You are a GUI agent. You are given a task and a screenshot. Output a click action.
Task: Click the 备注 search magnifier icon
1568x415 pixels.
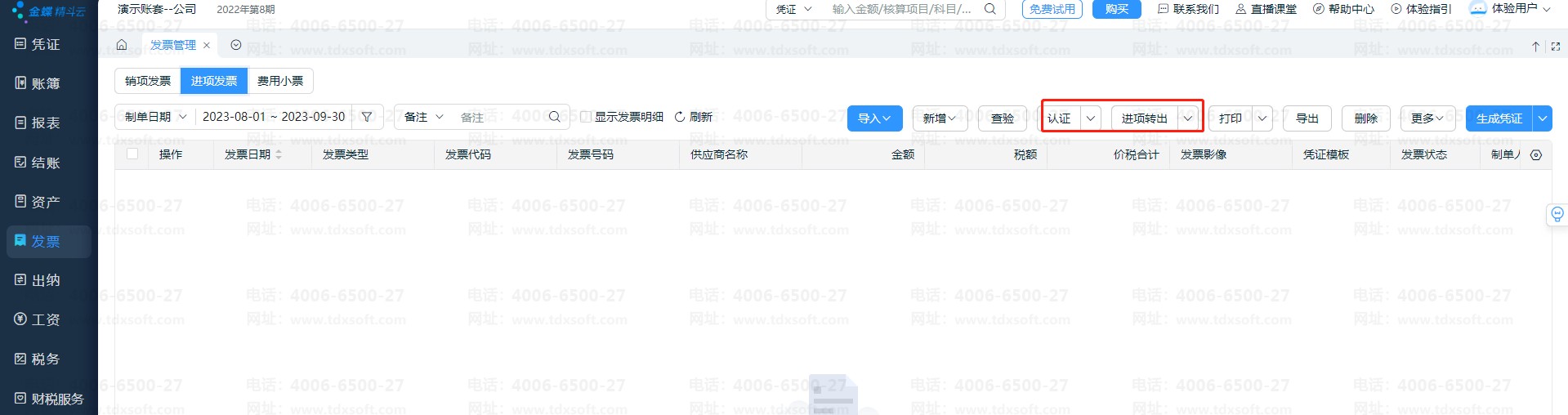point(555,117)
